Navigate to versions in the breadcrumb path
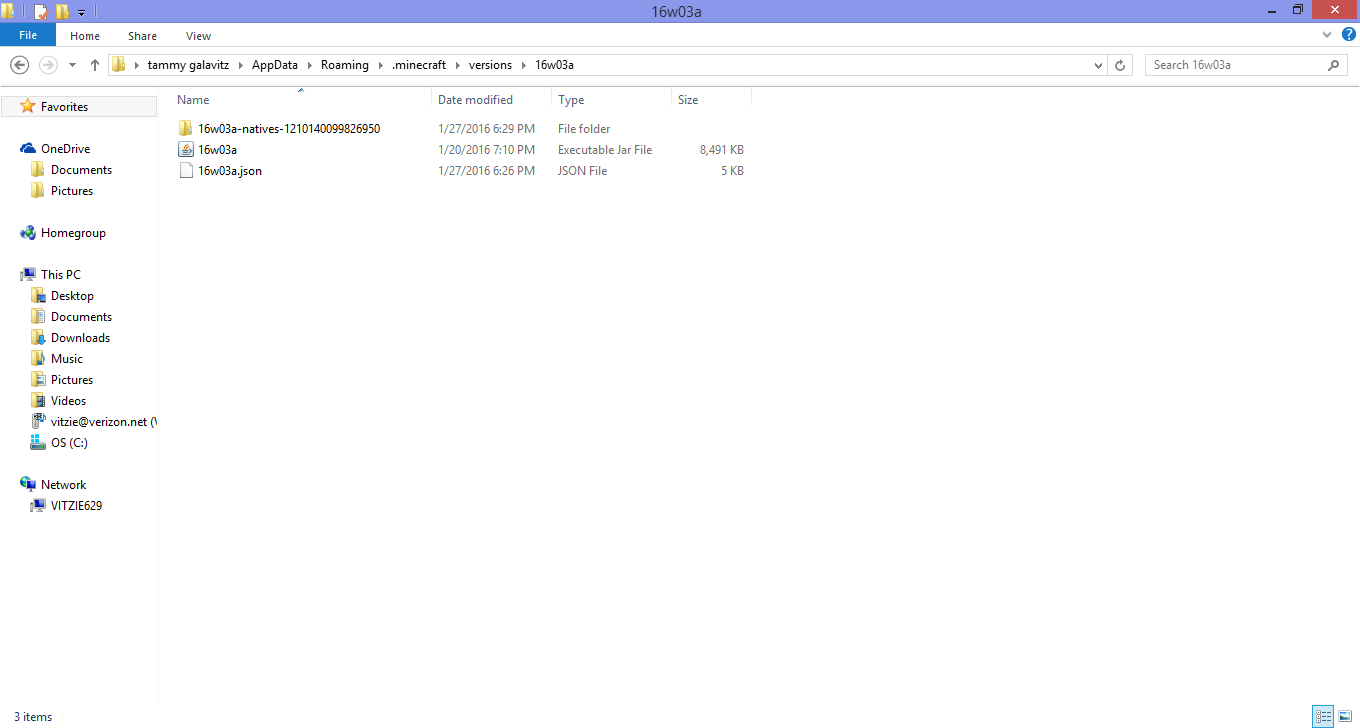1360x728 pixels. [x=490, y=65]
